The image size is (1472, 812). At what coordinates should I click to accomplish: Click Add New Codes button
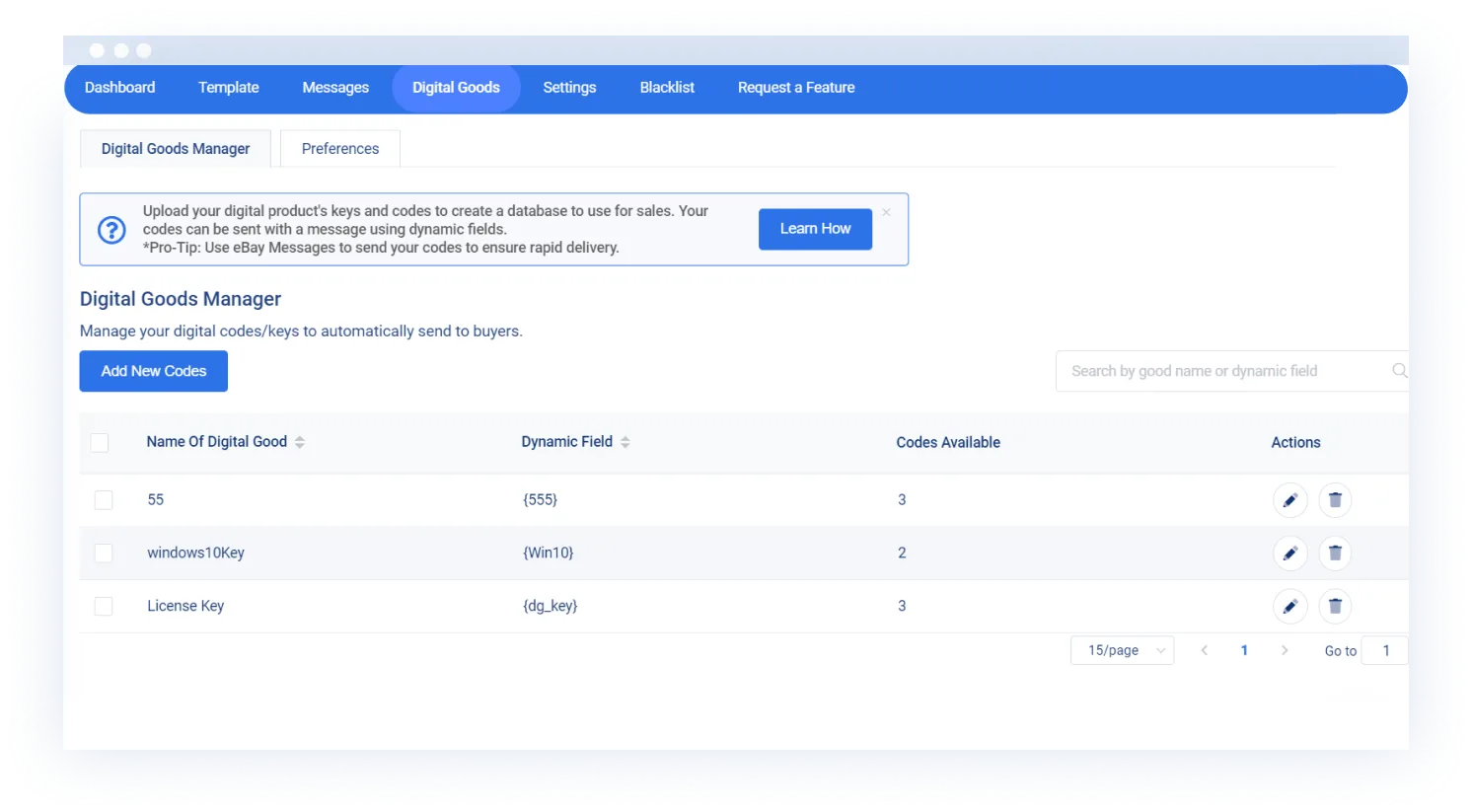(154, 371)
